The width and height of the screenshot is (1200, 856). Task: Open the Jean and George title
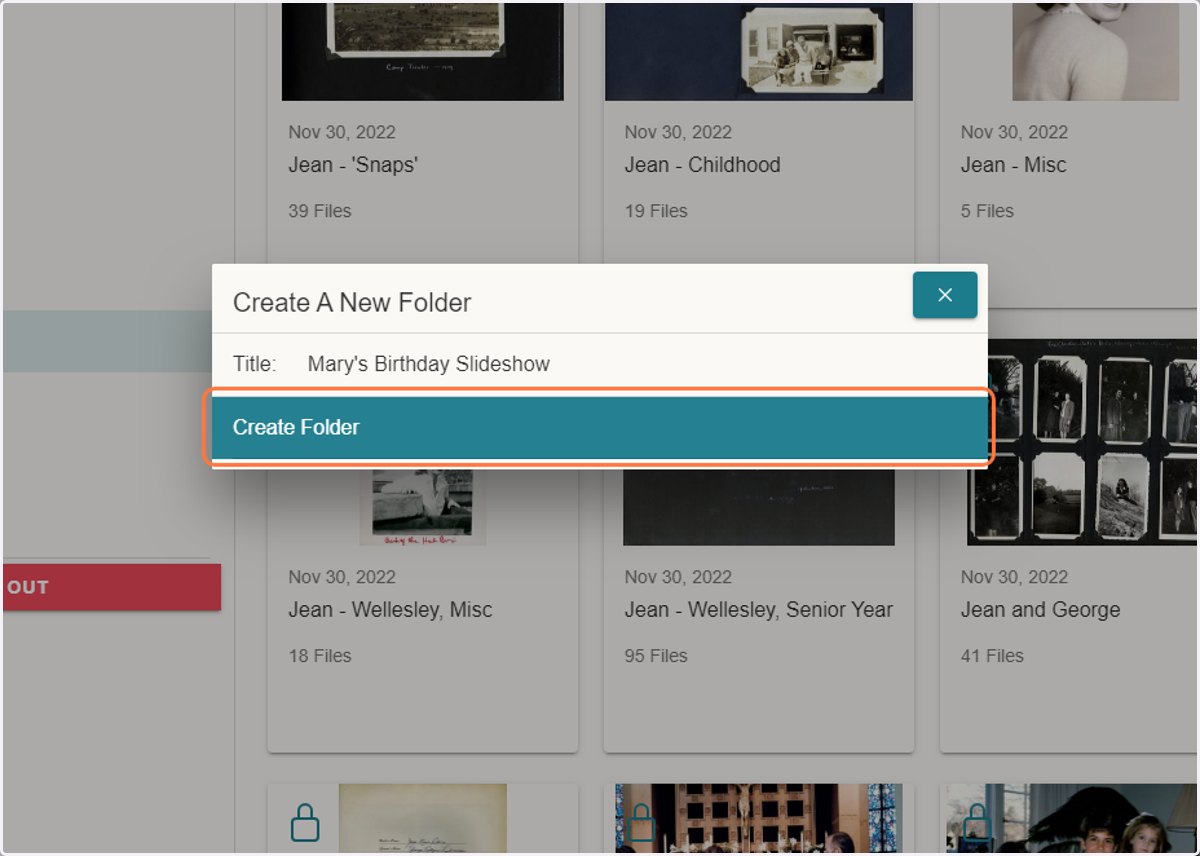point(1040,610)
